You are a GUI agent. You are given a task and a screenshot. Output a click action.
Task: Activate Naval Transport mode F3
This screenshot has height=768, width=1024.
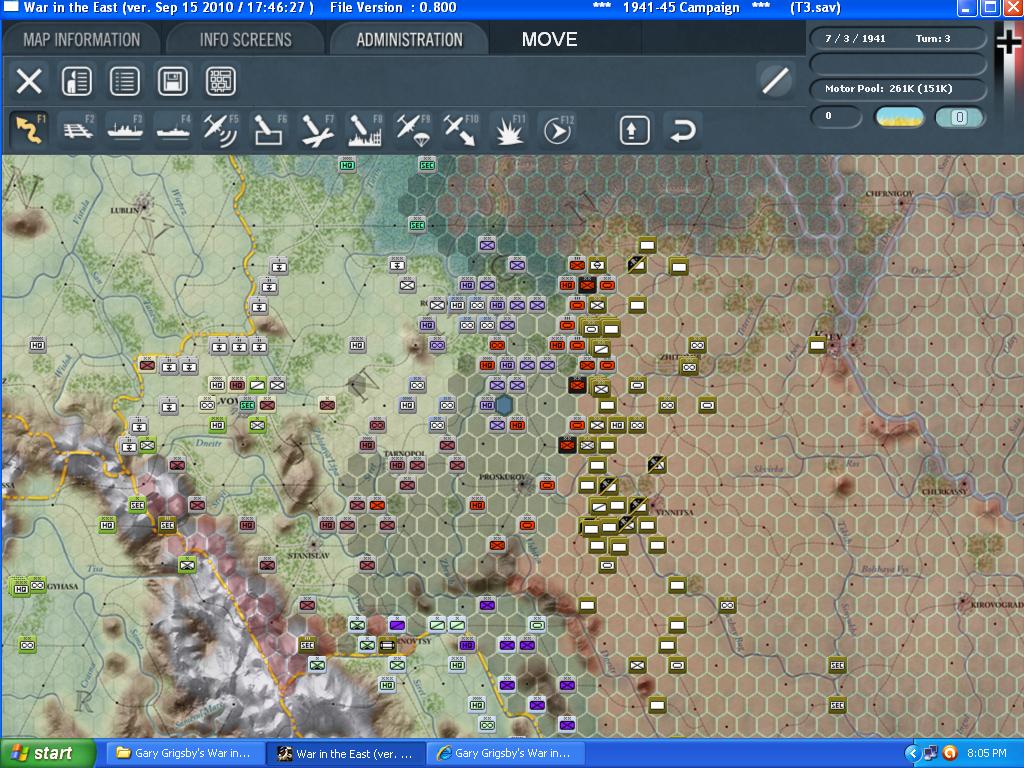pyautogui.click(x=125, y=129)
